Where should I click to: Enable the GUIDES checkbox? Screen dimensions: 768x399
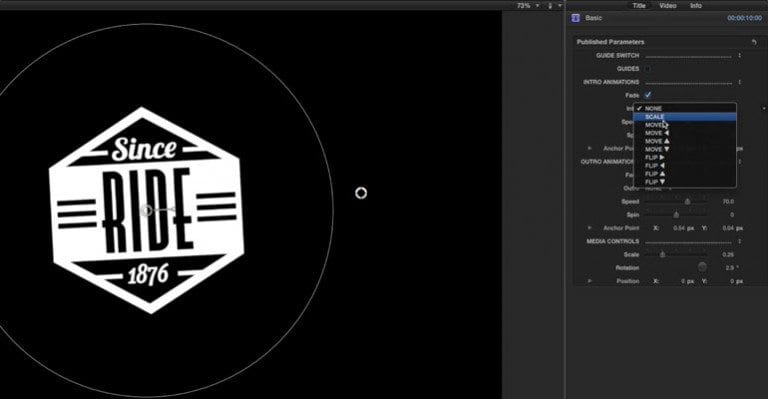click(x=648, y=69)
